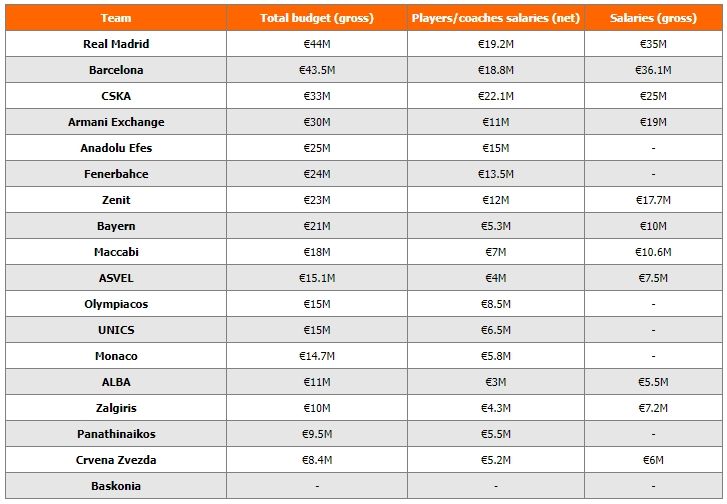Click the Salaries (gross) column header
727x504 pixels.
(653, 18)
